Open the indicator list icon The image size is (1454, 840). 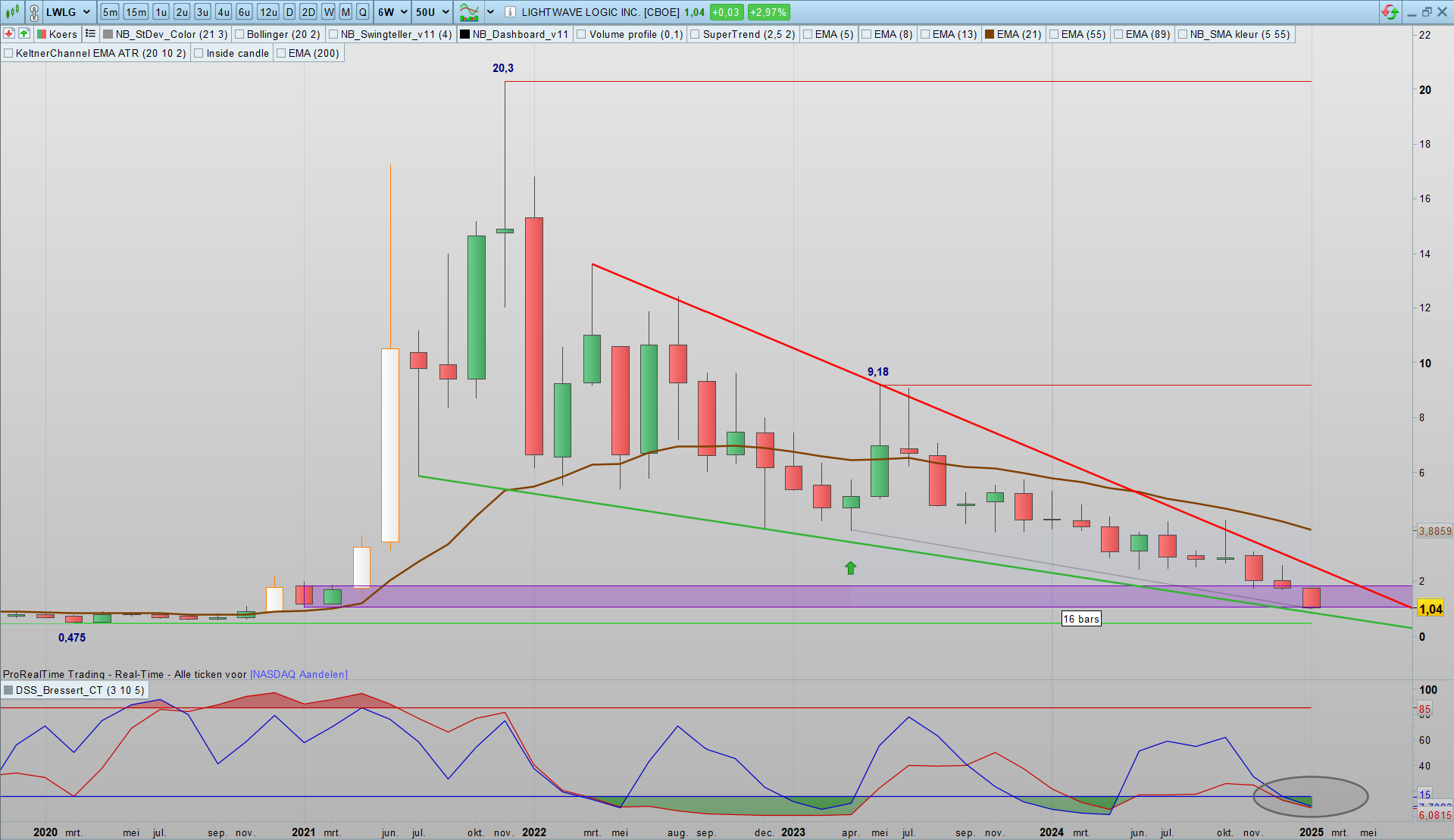tap(90, 33)
